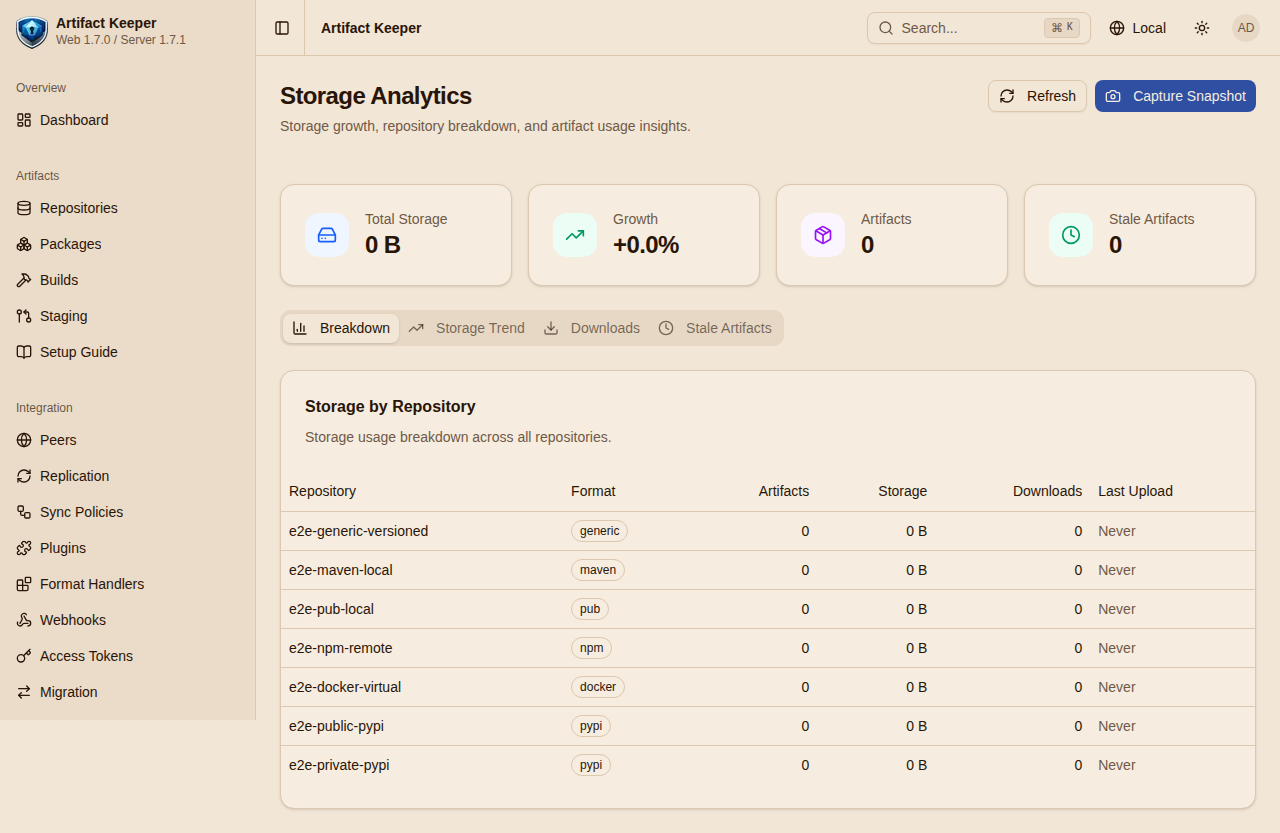Viewport: 1280px width, 833px height.
Task: Toggle the light/dark theme sun icon
Action: point(1202,28)
